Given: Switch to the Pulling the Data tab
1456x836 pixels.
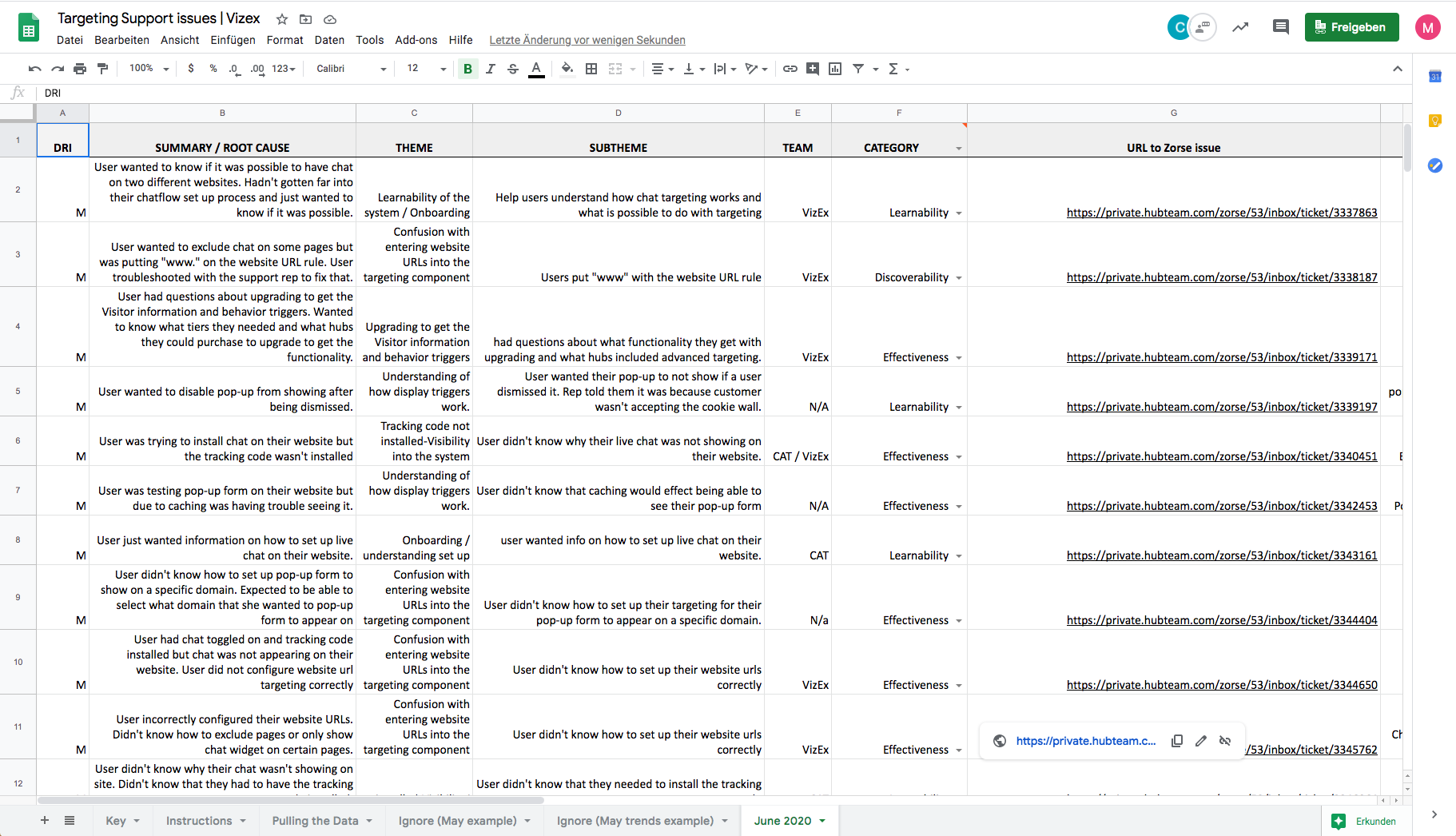Looking at the screenshot, I should click(322, 821).
